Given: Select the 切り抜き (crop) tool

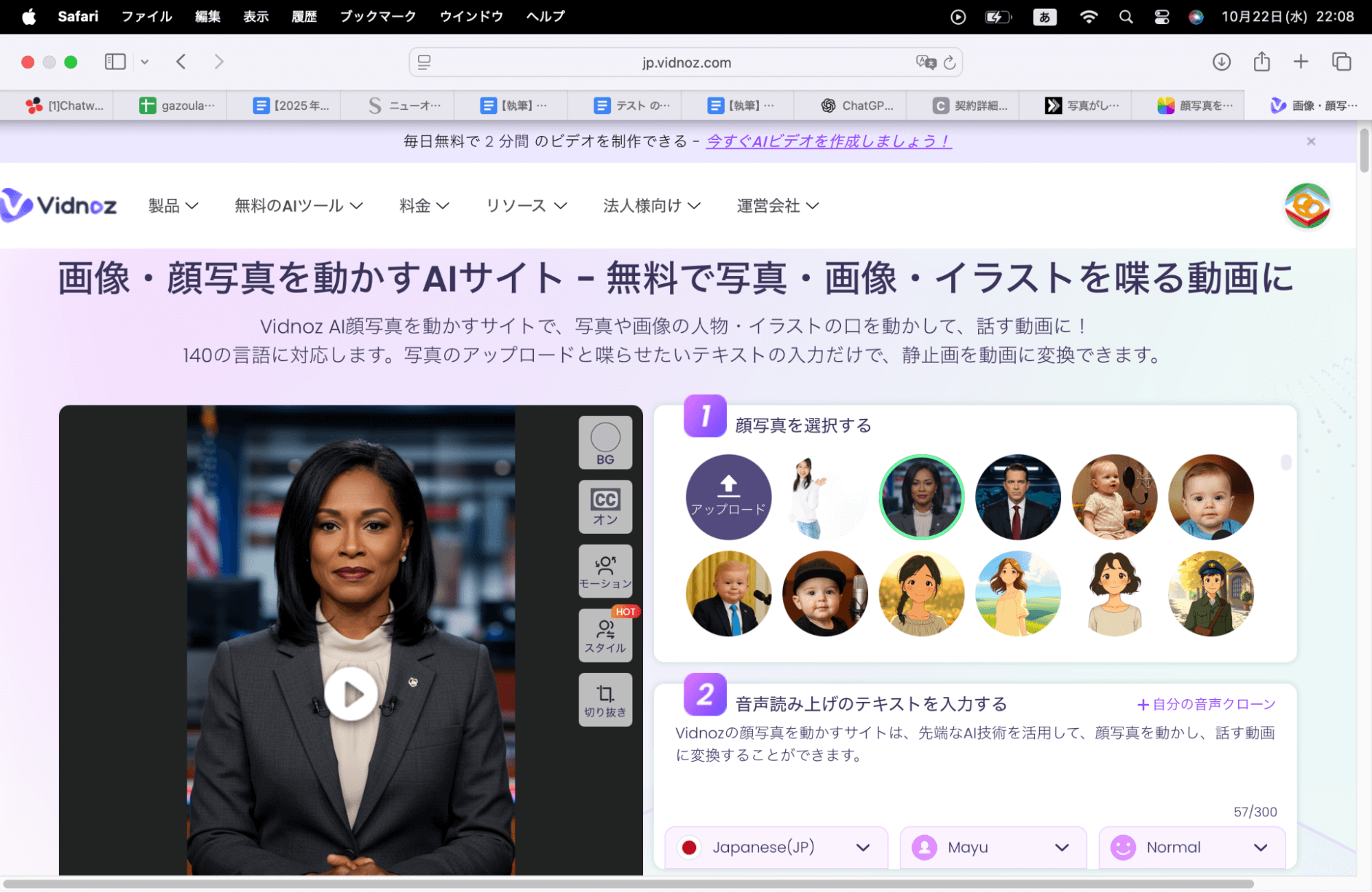Looking at the screenshot, I should pos(605,699).
